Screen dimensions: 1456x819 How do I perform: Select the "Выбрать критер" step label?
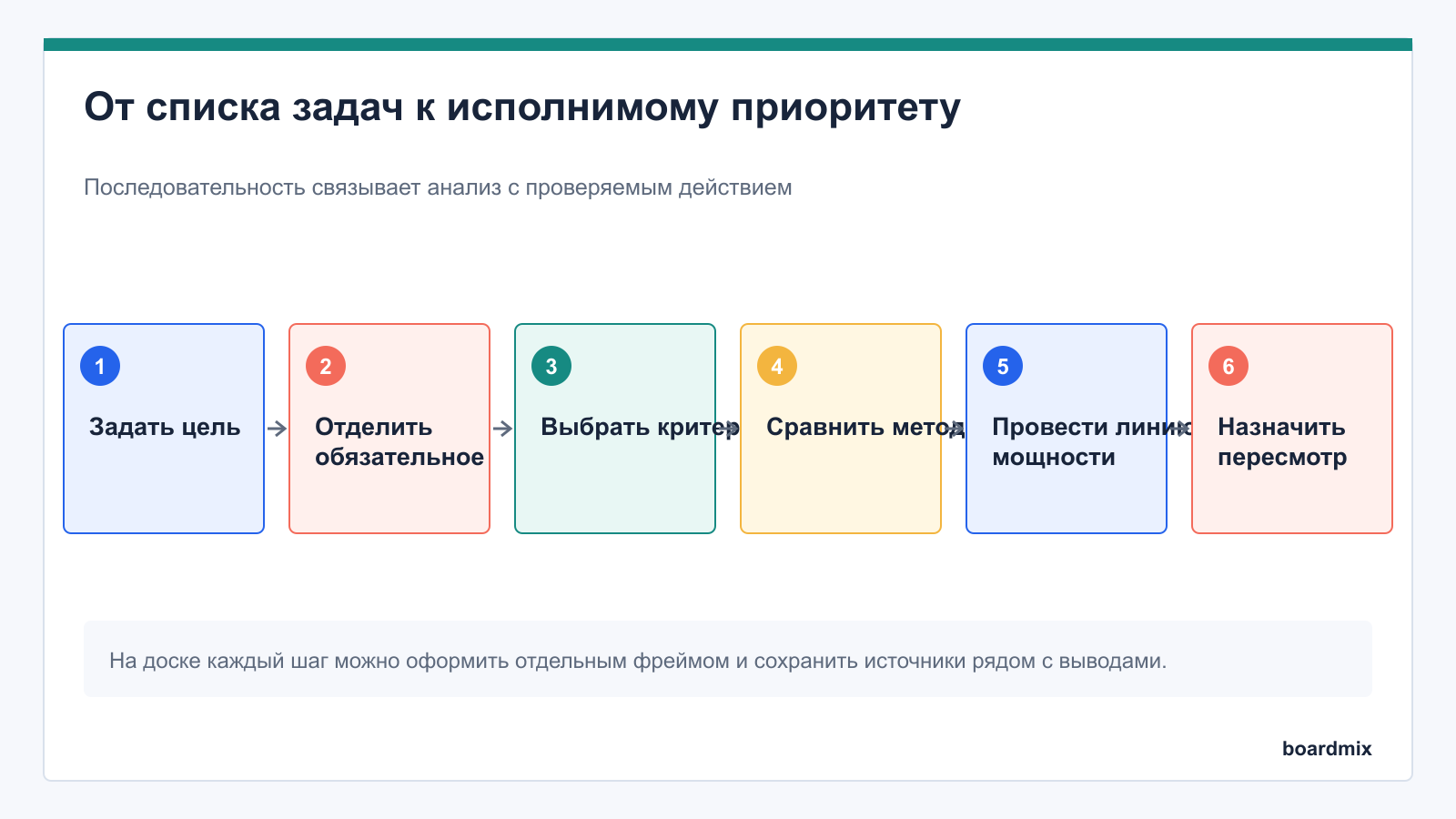click(640, 427)
